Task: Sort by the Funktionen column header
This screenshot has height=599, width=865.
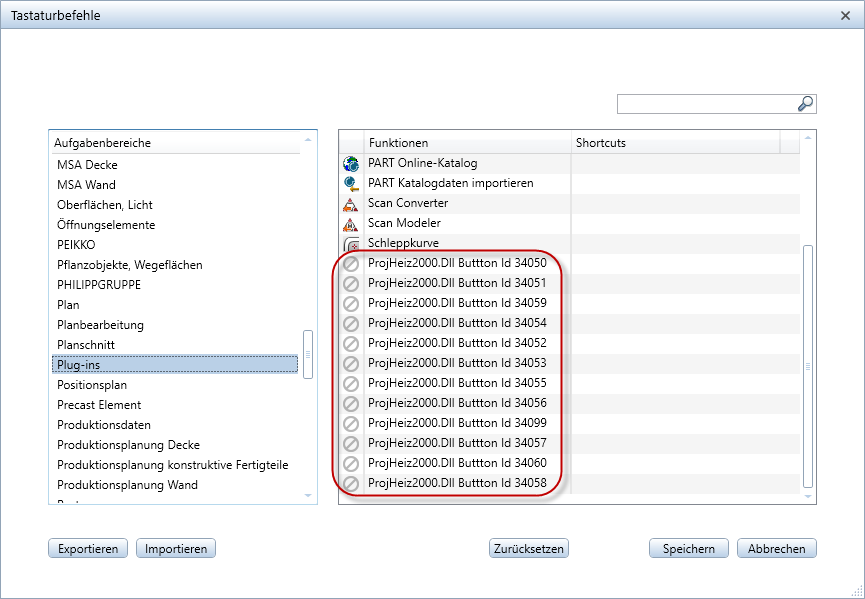Action: click(x=467, y=143)
